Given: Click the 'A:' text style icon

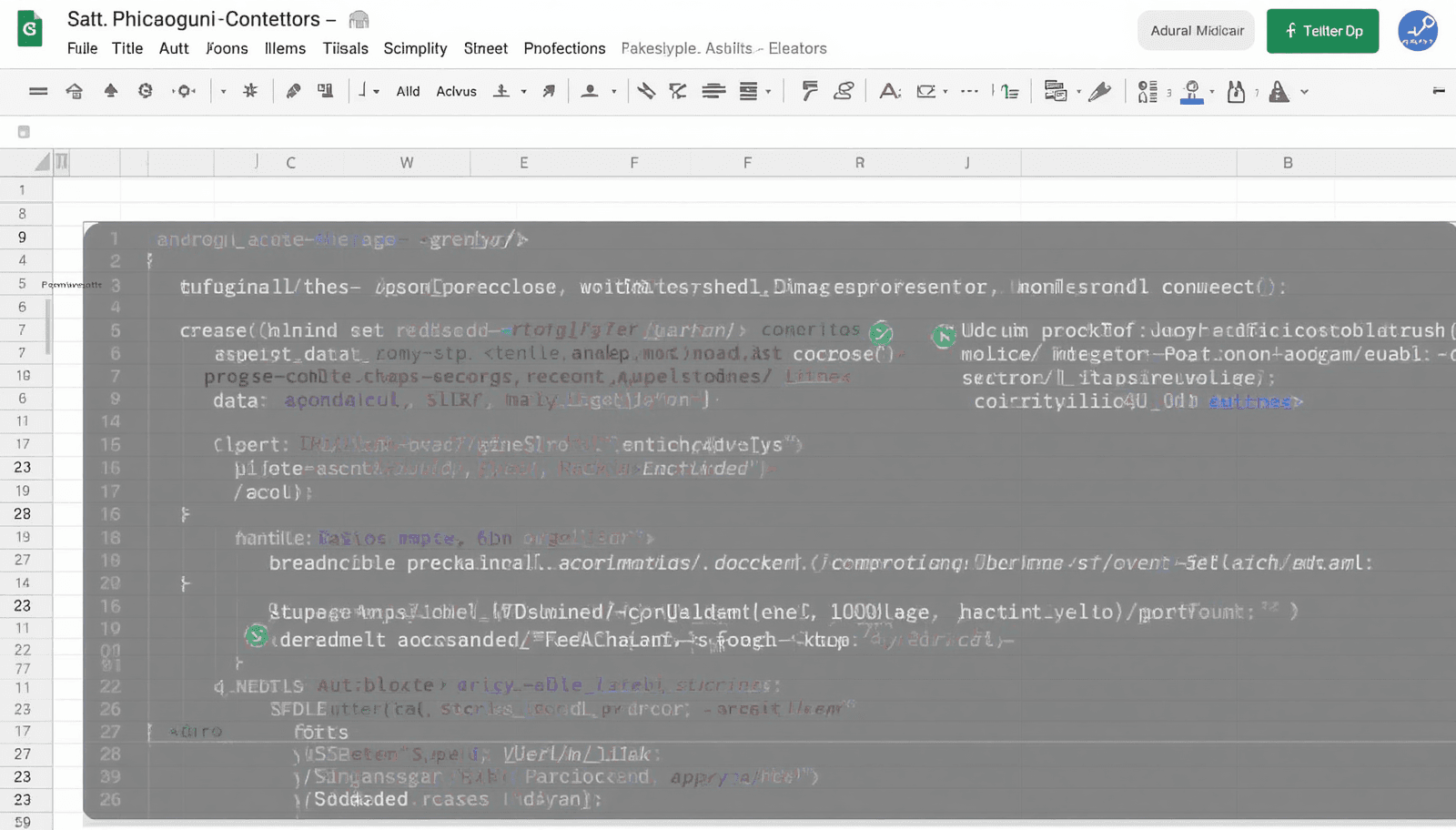Looking at the screenshot, I should (889, 91).
